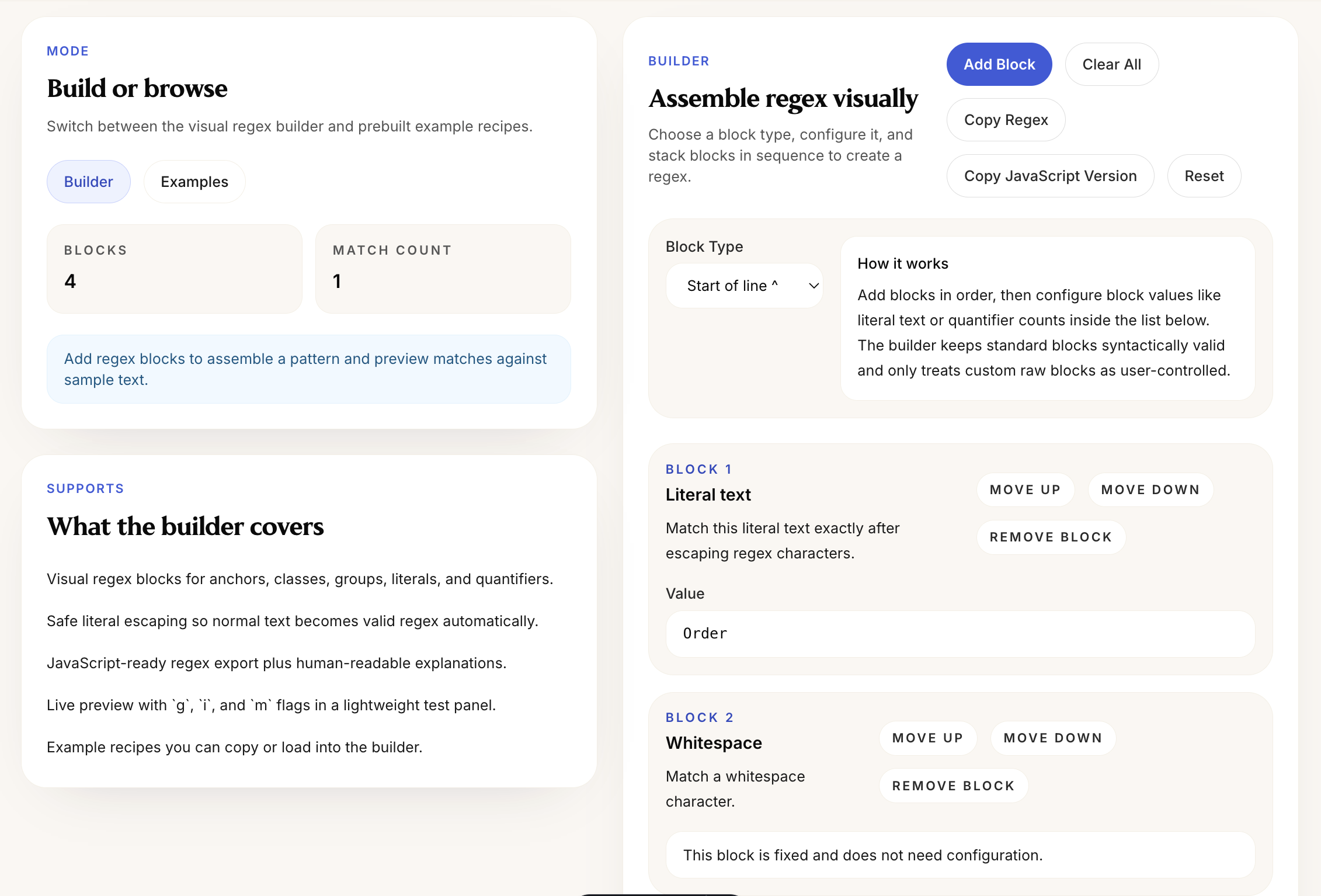
Task: Click the 'Block Type' label
Action: (704, 246)
